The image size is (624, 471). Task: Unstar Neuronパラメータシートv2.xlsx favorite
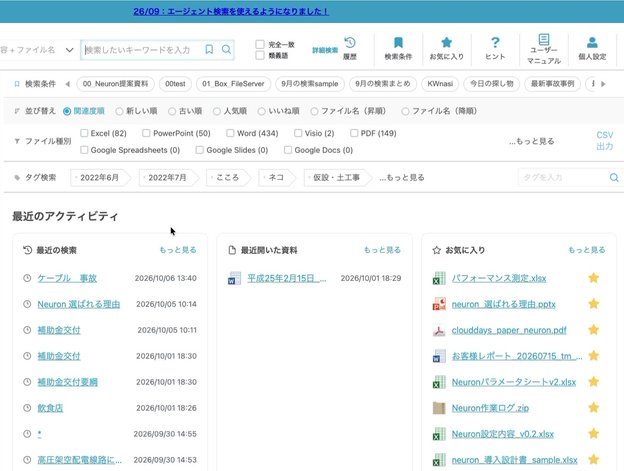(593, 381)
